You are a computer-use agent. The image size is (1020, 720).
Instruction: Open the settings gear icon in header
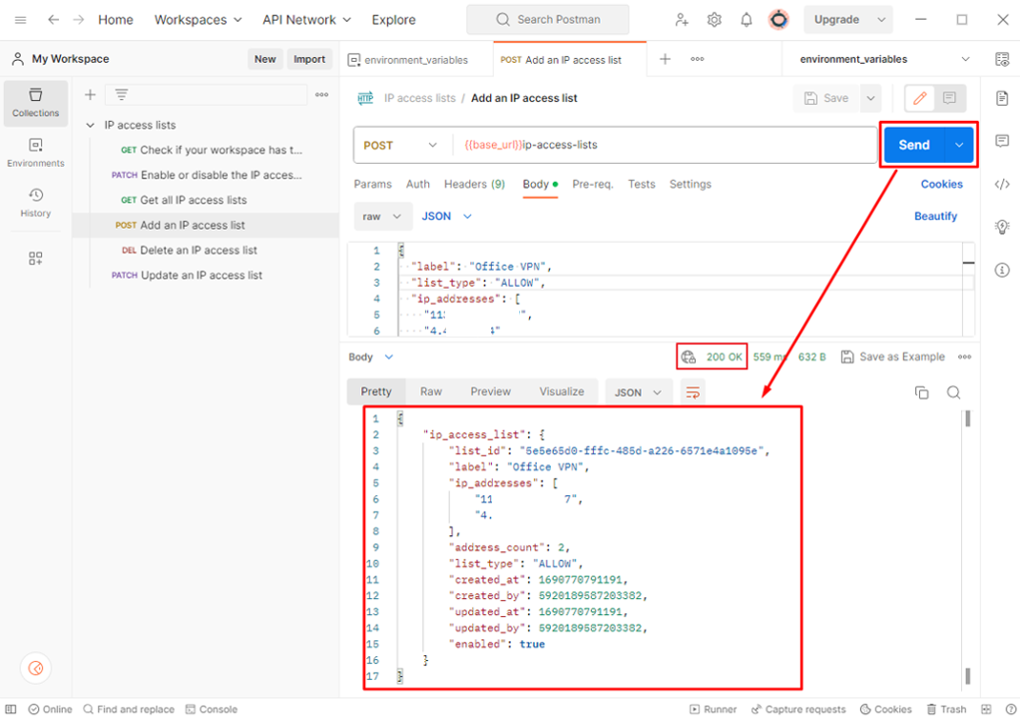click(x=714, y=20)
